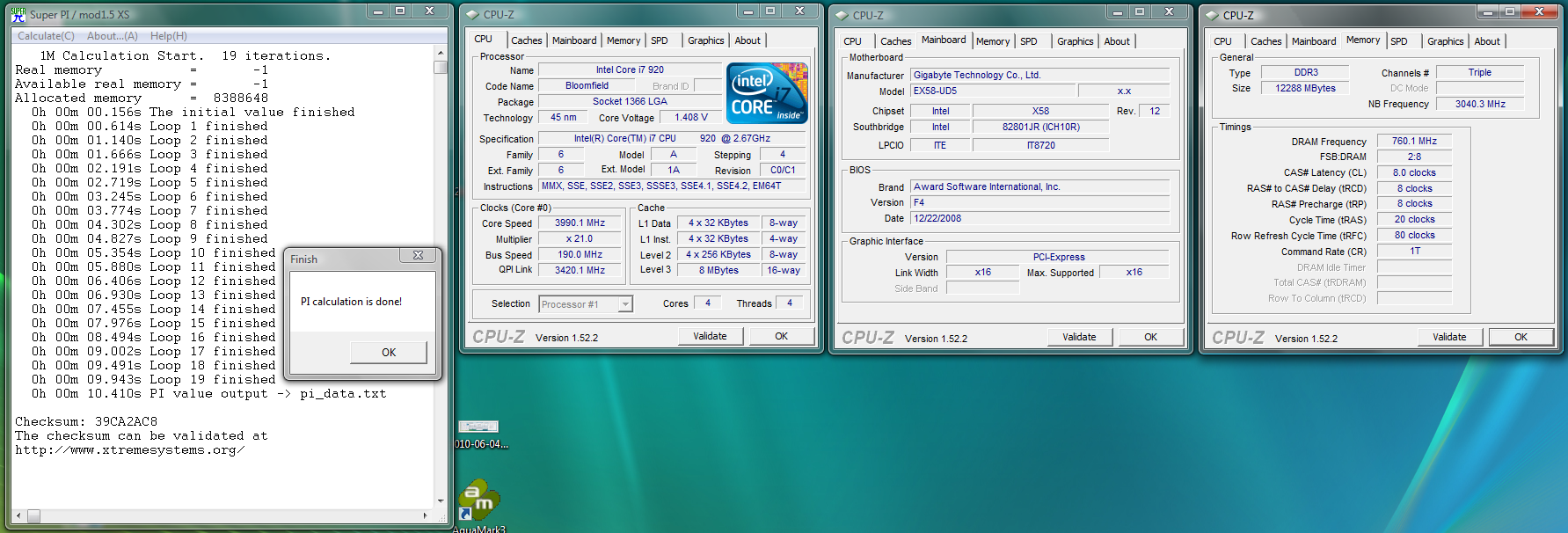
Task: Click the Core Speed value field
Action: [579, 223]
